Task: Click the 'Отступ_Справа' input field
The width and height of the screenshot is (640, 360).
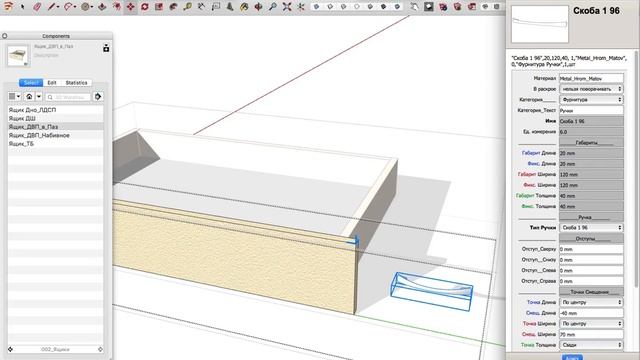Action: pos(591,281)
